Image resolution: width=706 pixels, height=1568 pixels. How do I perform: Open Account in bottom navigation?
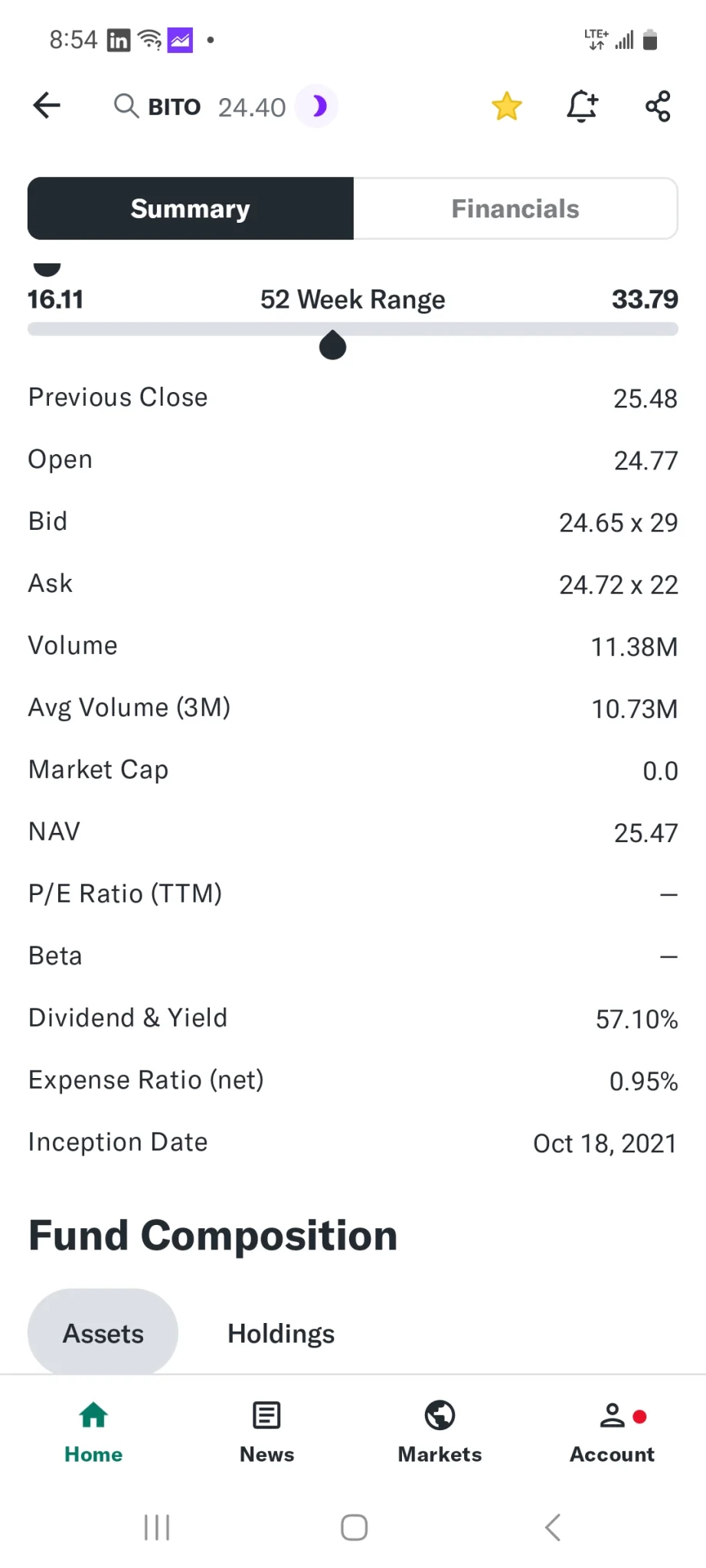tap(612, 1432)
